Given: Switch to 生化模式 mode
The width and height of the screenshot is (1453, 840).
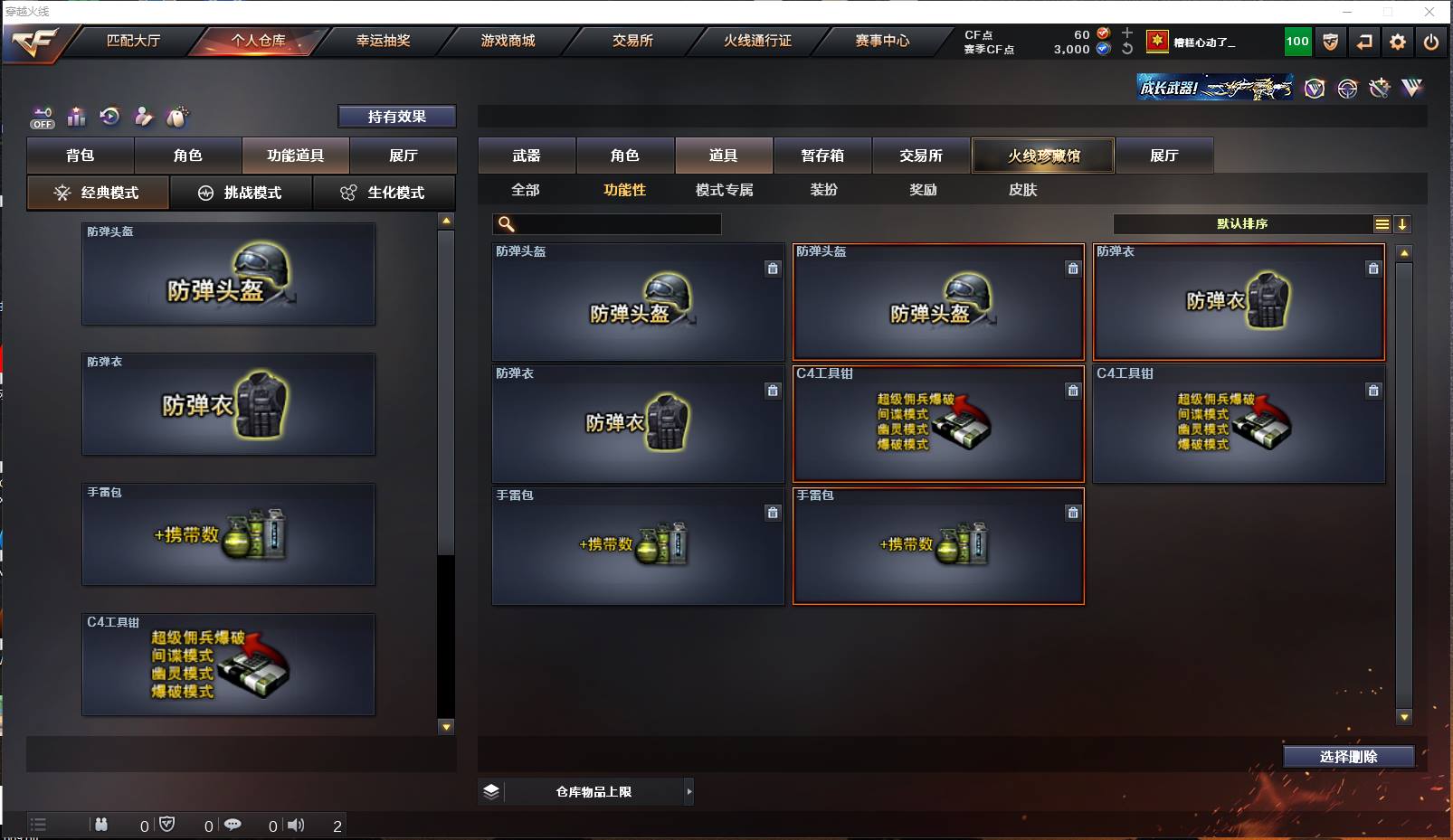Looking at the screenshot, I should point(384,193).
